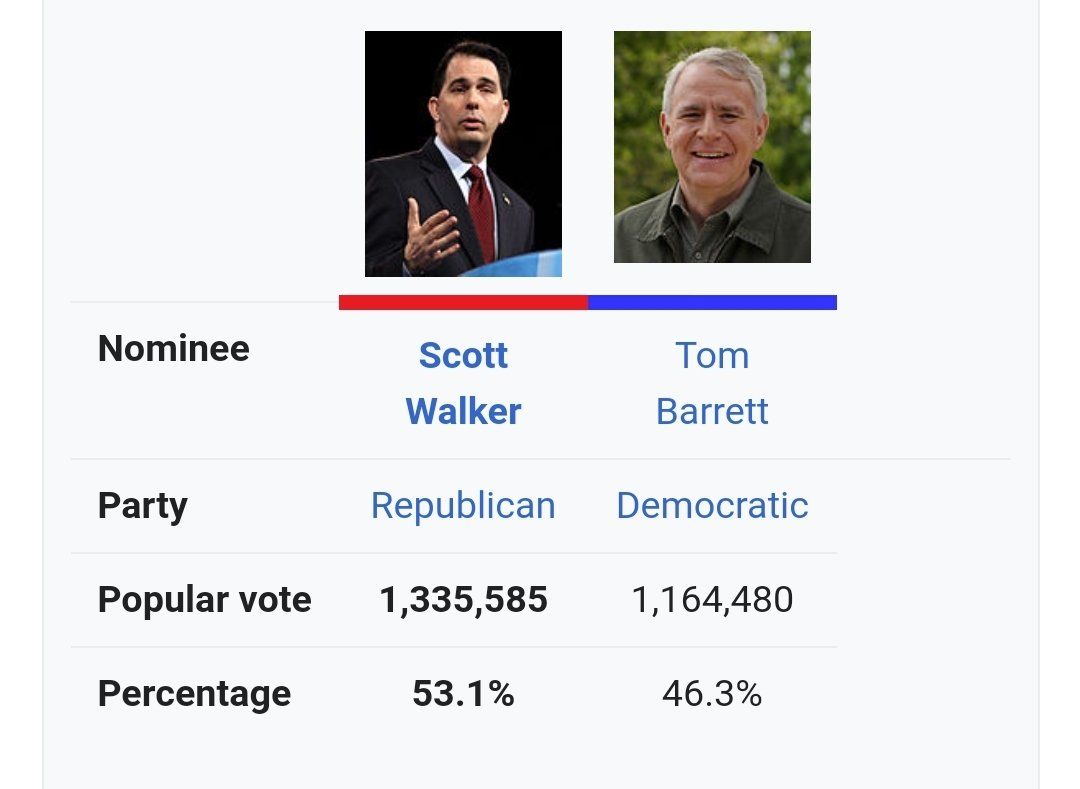Image resolution: width=1080 pixels, height=789 pixels.
Task: Click the 46.3% percentage value
Action: pos(712,693)
